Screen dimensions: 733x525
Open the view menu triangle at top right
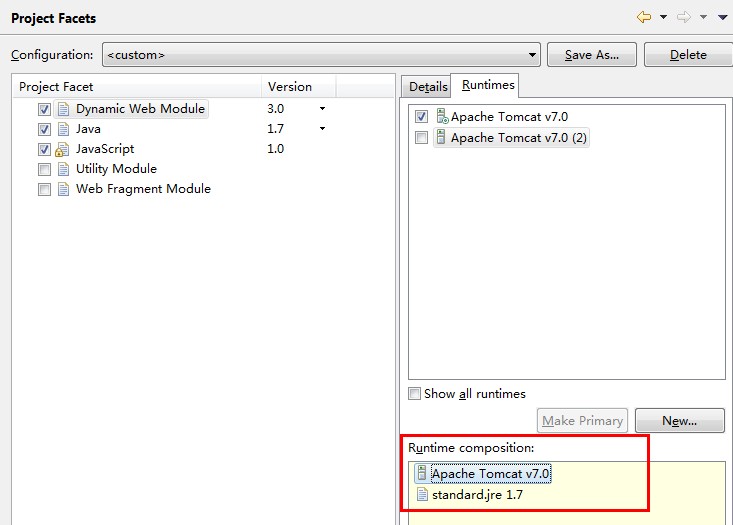[723, 17]
